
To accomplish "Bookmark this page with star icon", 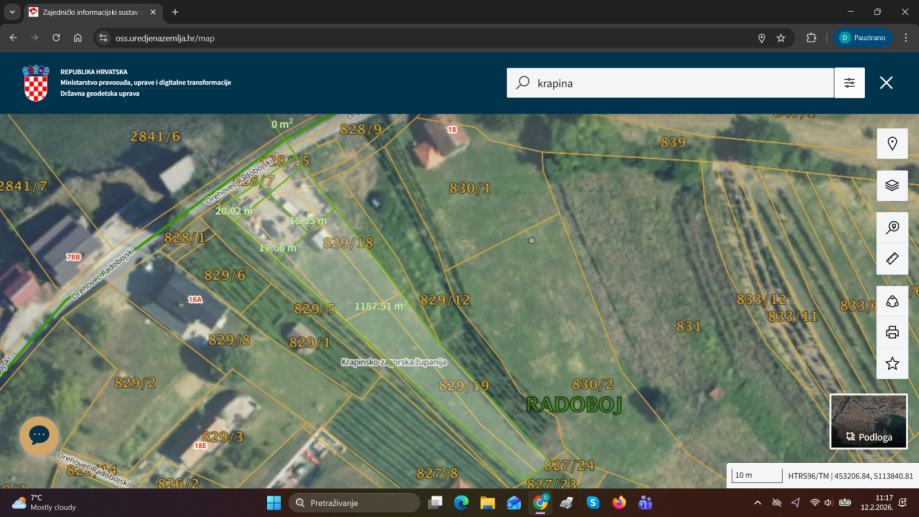I will 781,38.
